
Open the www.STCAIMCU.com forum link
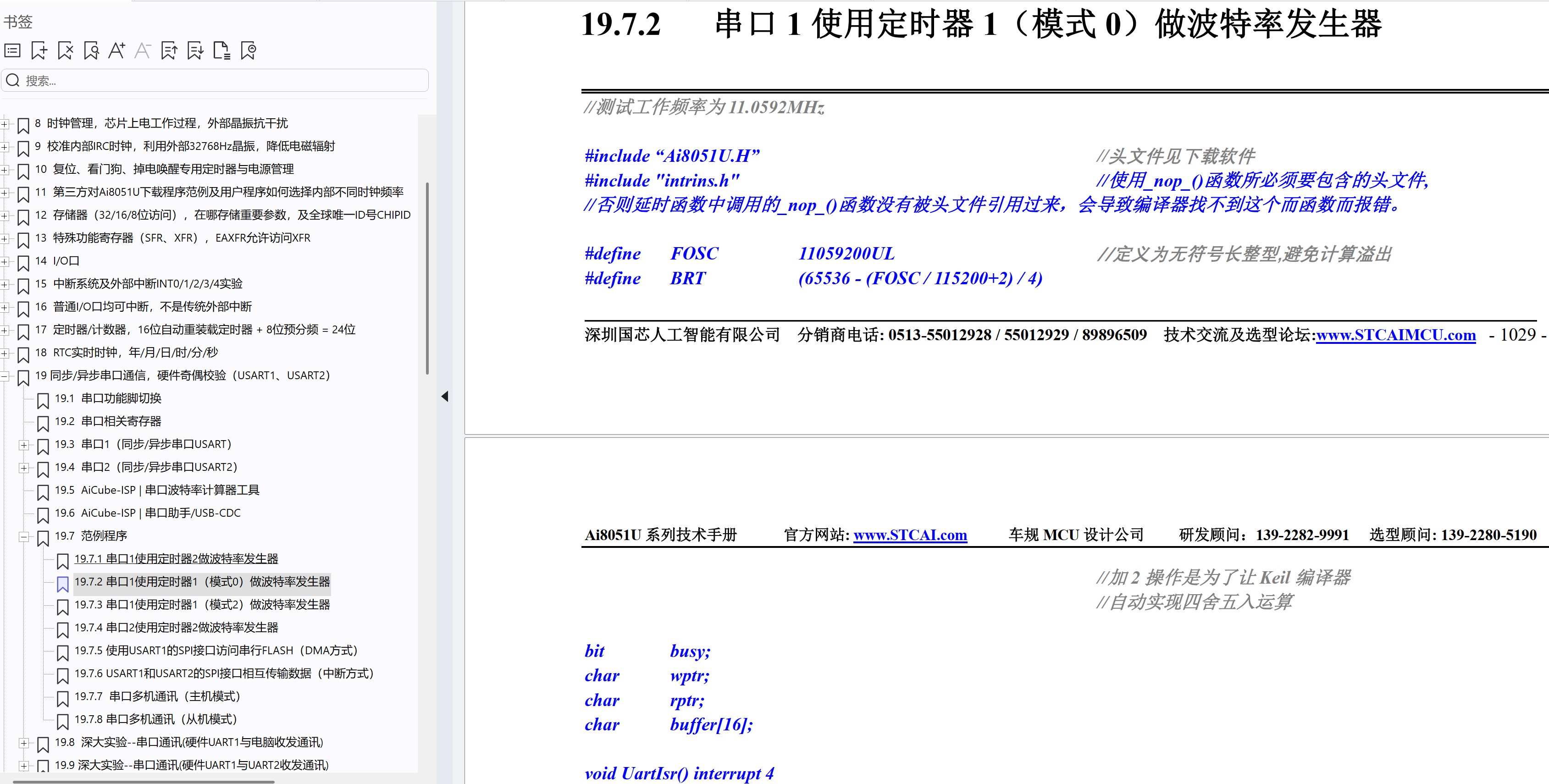pos(1395,335)
